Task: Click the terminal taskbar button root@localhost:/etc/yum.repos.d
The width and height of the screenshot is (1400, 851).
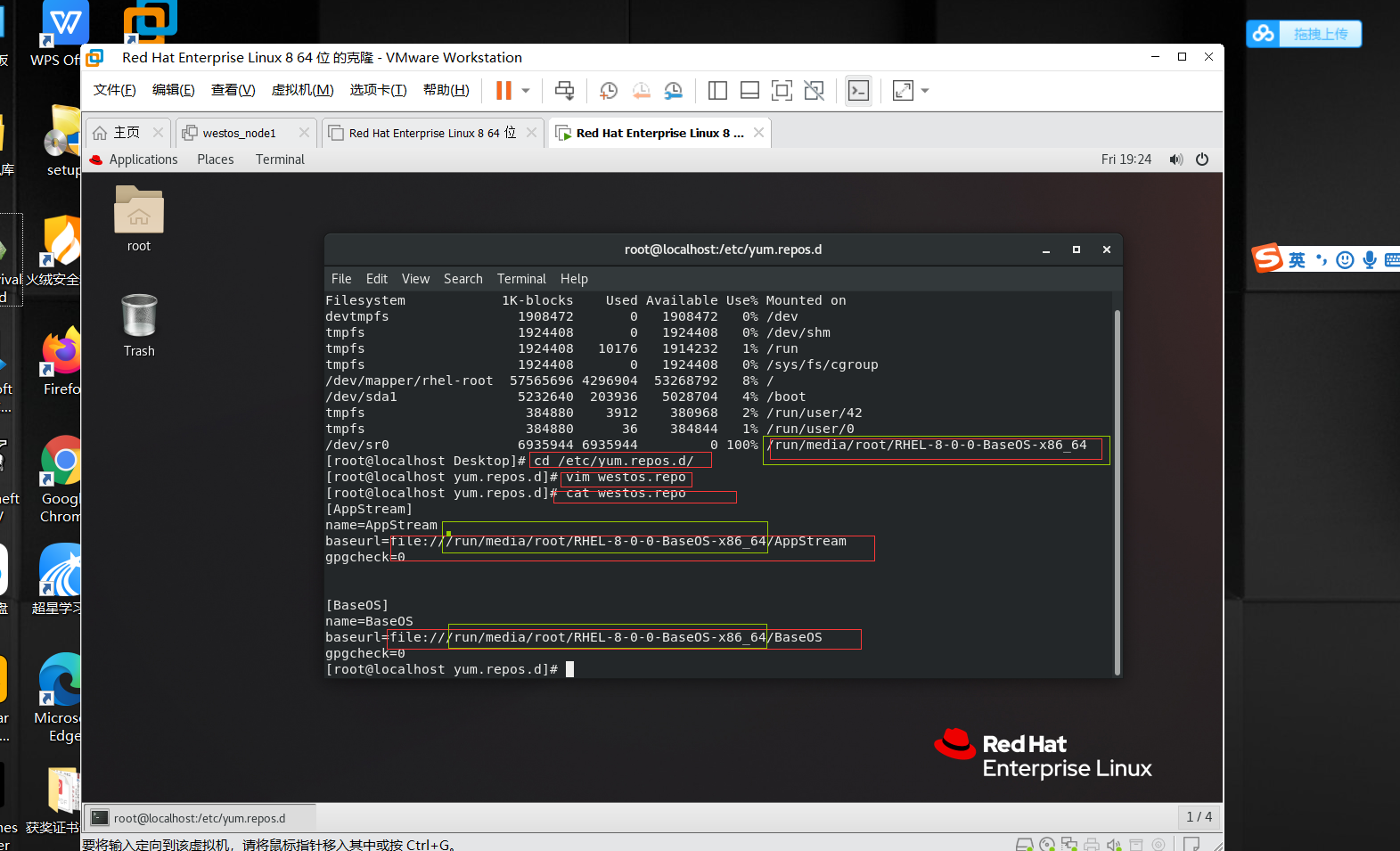Action: tap(200, 818)
